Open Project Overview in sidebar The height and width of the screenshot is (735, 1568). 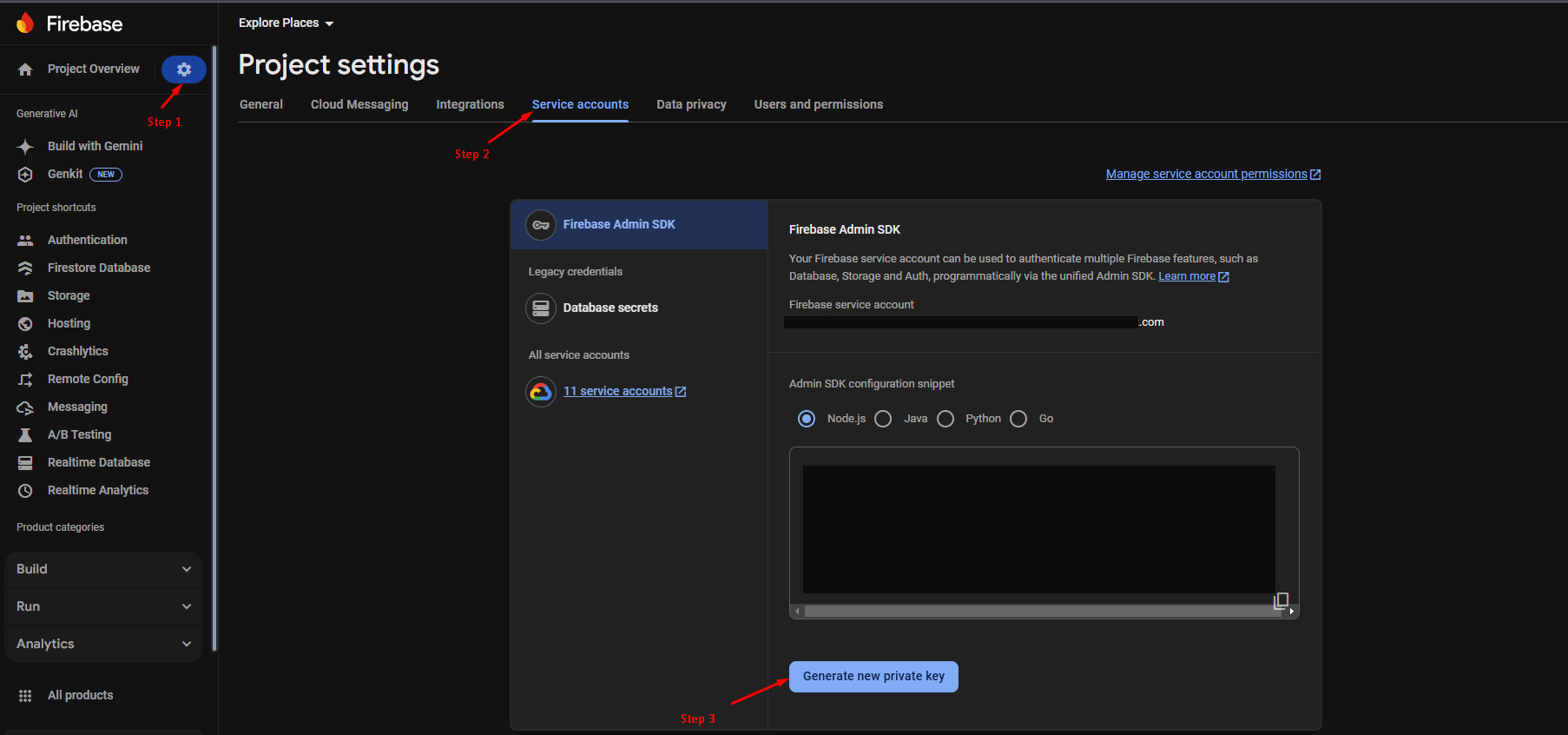[94, 70]
